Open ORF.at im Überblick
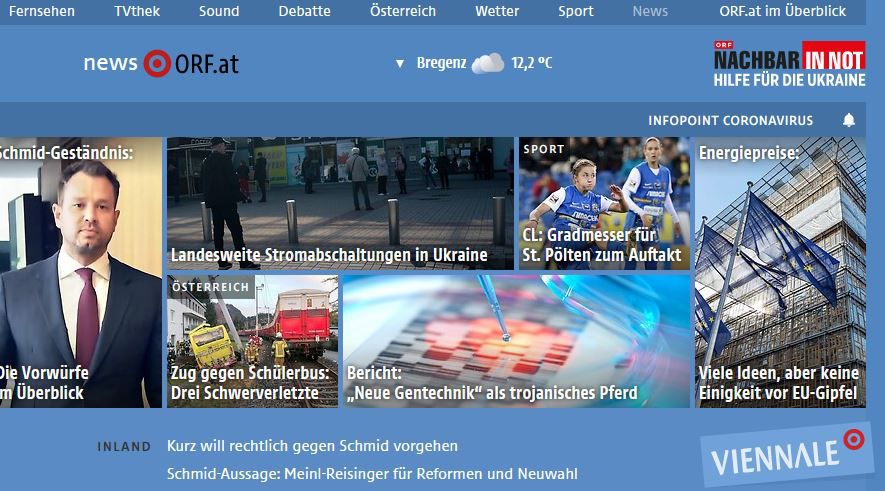 pos(782,11)
